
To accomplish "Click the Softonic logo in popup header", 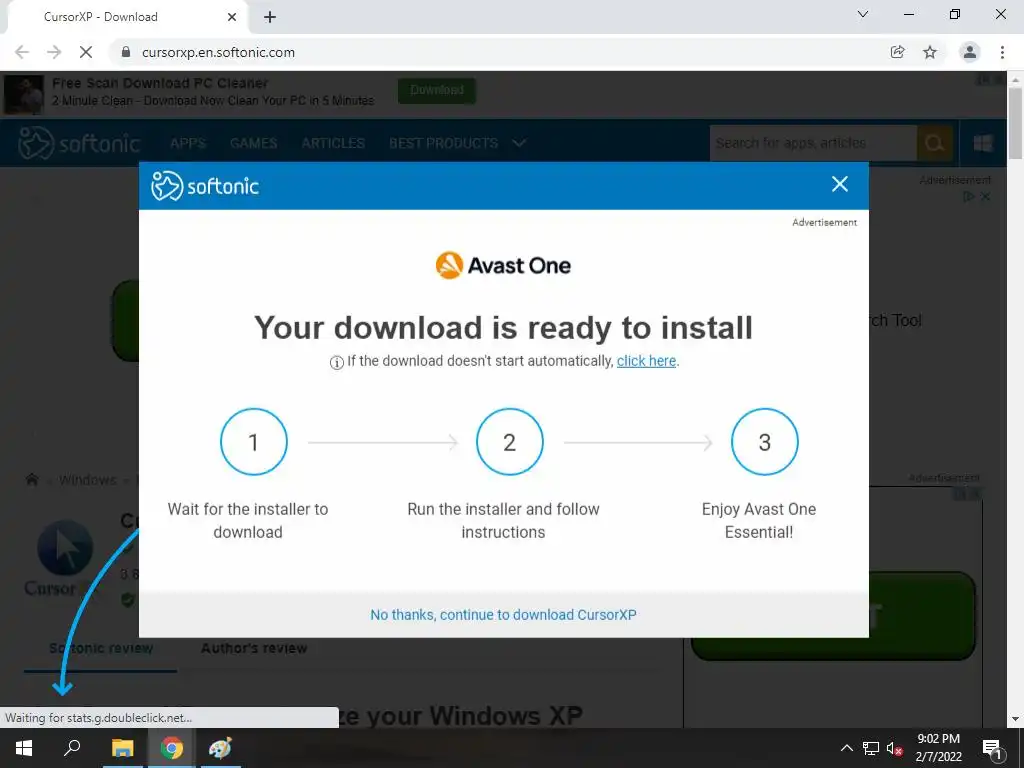I will (204, 186).
